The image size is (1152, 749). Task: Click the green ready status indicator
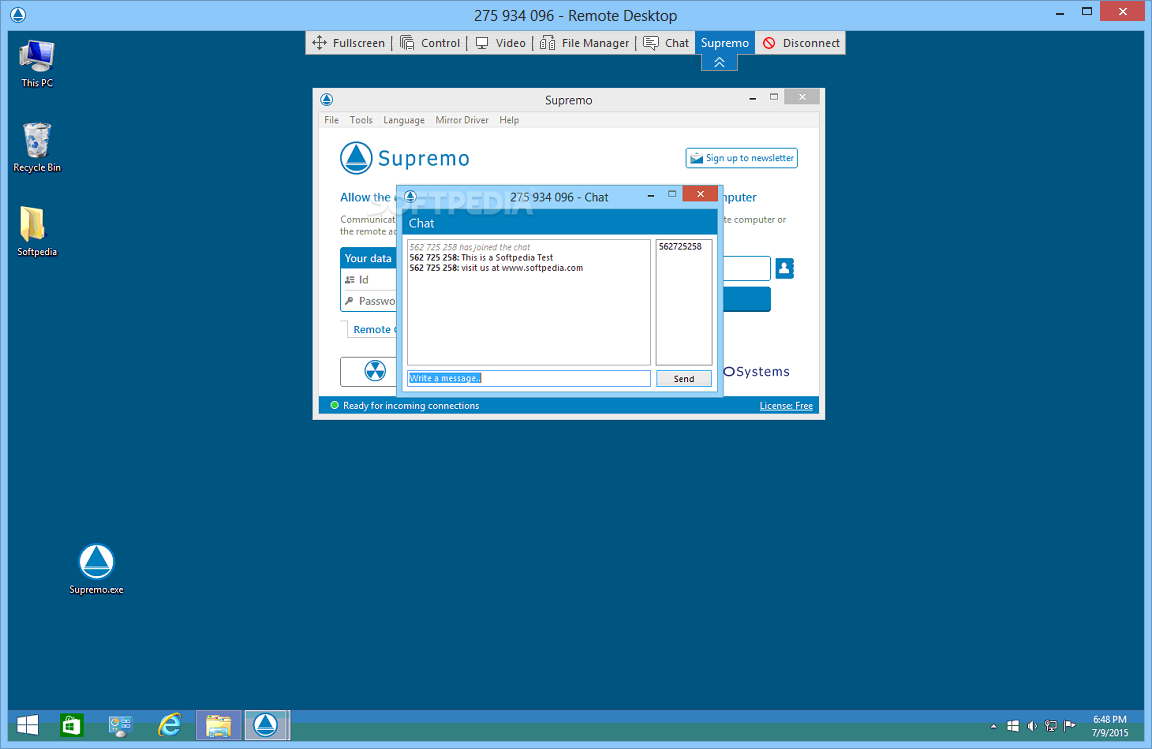coord(334,405)
